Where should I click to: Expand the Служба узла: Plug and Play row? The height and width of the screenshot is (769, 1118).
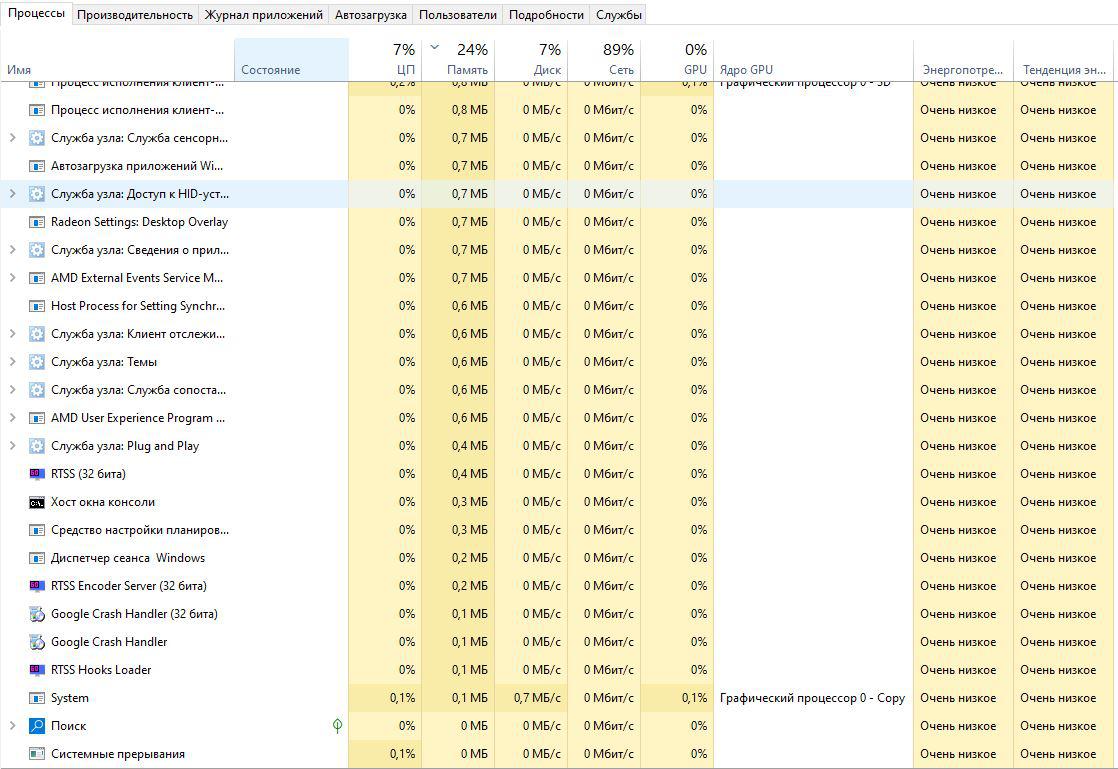tap(12, 446)
